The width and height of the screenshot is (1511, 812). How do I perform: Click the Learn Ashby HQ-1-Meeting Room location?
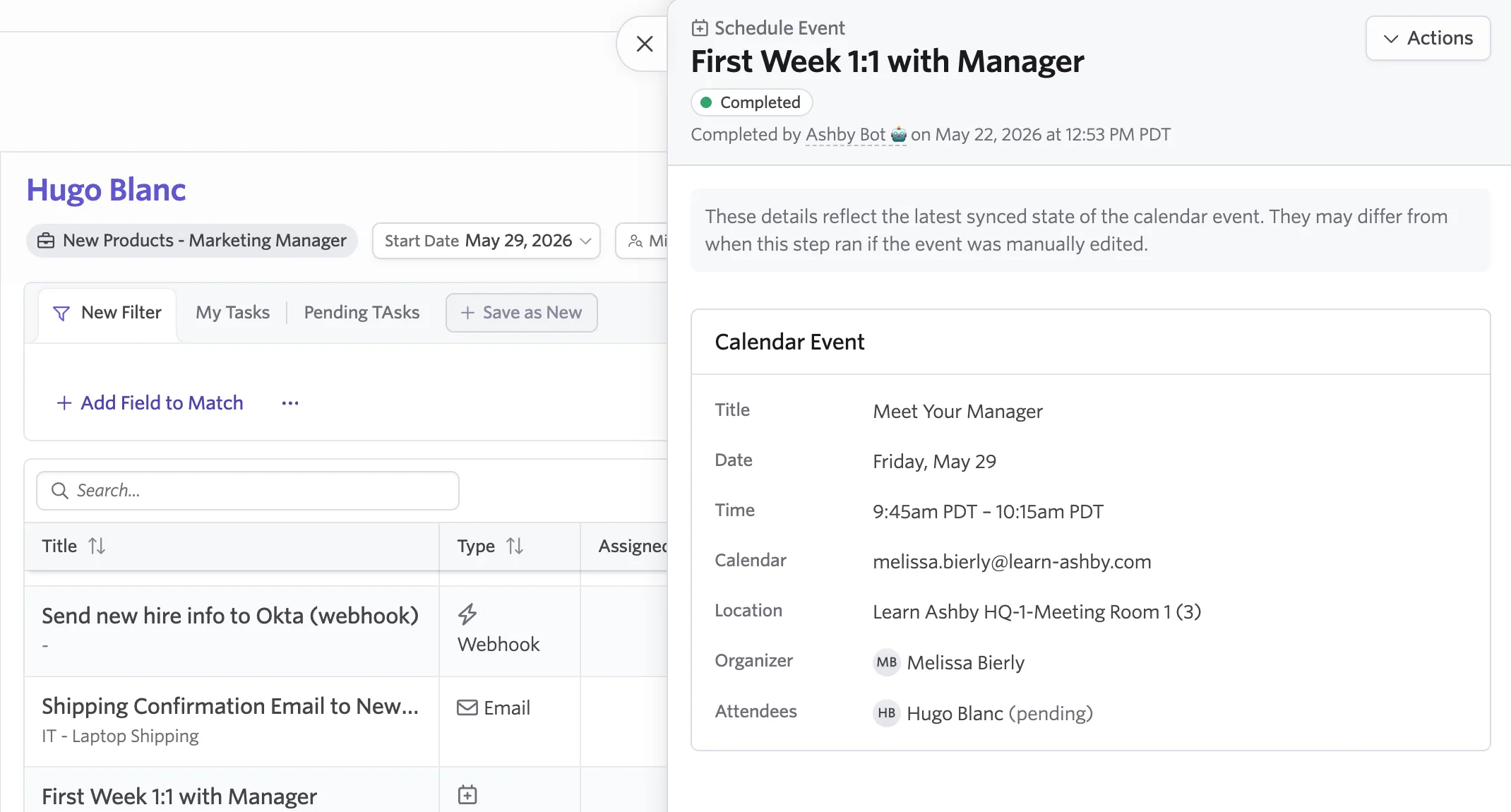click(x=1037, y=612)
